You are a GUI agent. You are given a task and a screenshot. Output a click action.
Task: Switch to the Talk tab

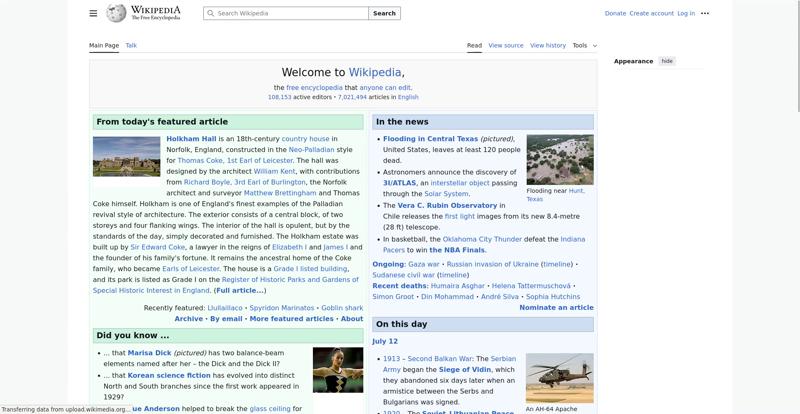(x=131, y=45)
